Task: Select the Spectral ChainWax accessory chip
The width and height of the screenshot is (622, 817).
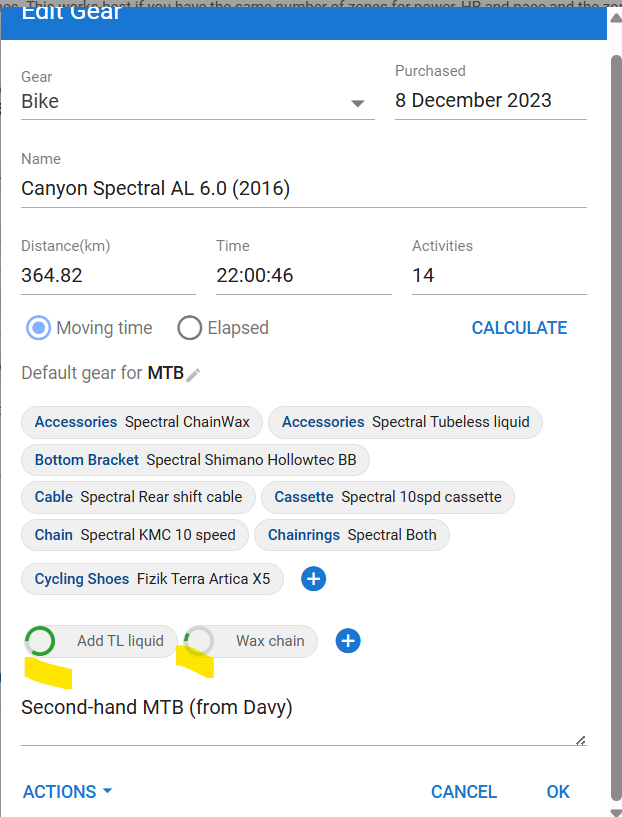Action: coord(142,422)
